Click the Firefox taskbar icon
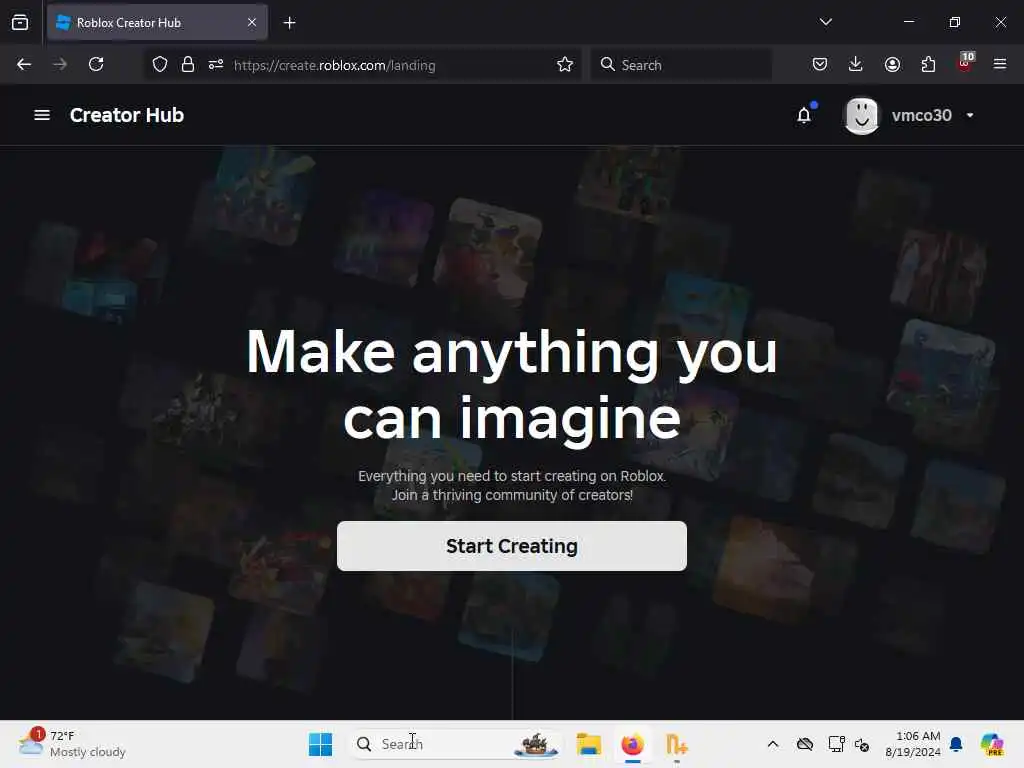This screenshot has height=768, width=1024. click(x=632, y=744)
